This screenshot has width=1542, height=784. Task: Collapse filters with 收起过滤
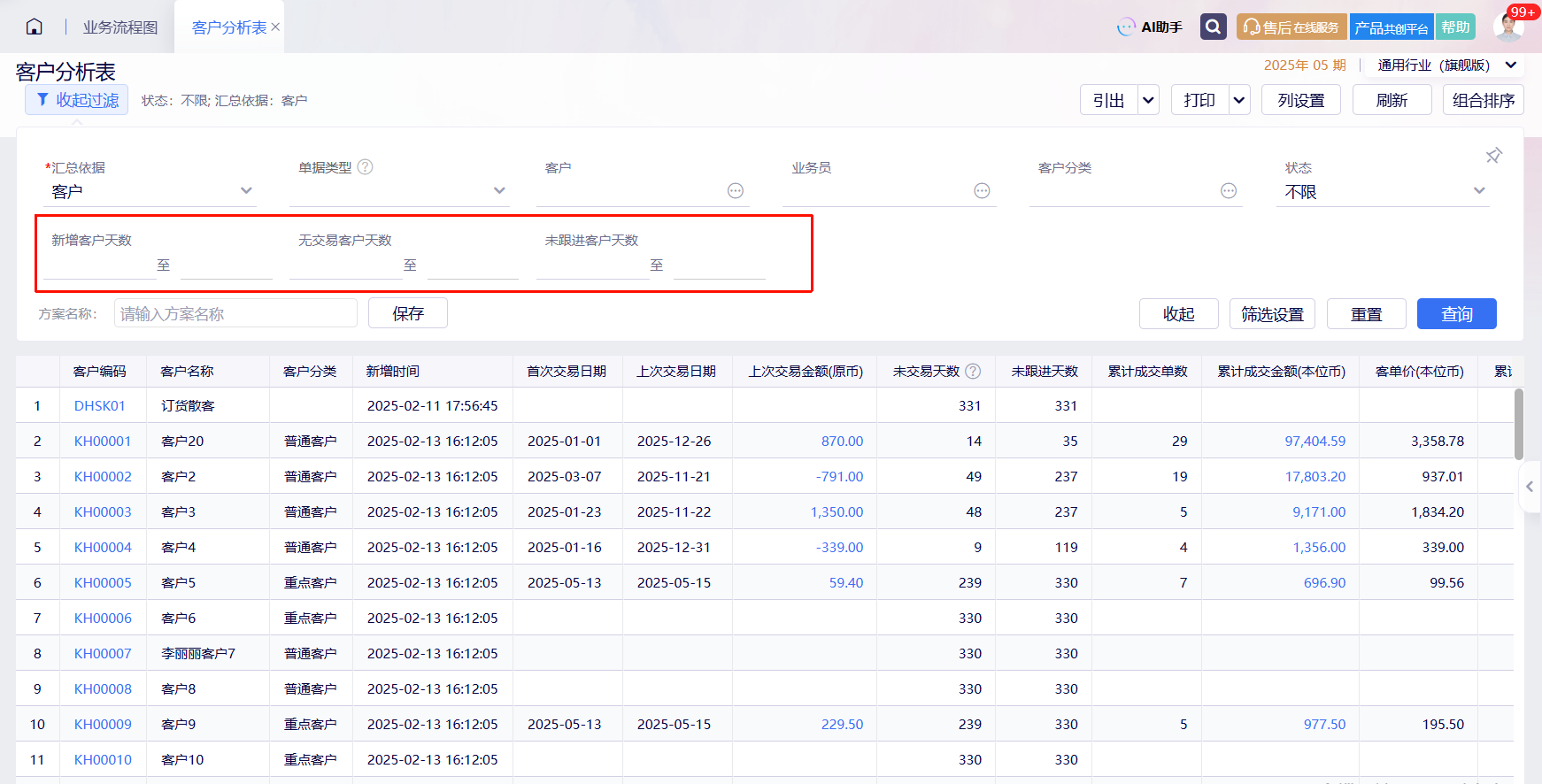pyautogui.click(x=77, y=100)
